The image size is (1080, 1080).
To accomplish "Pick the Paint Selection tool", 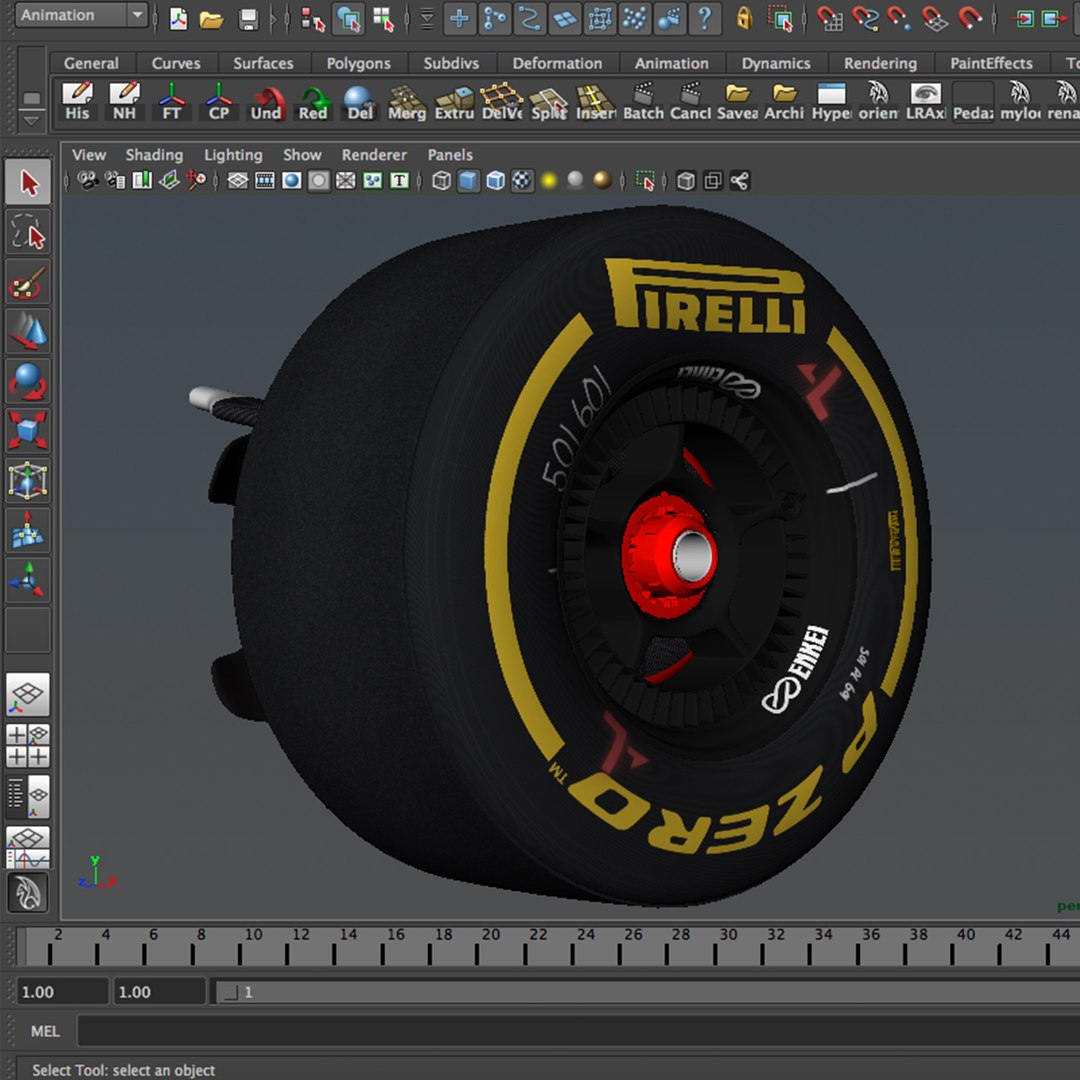I will point(28,282).
